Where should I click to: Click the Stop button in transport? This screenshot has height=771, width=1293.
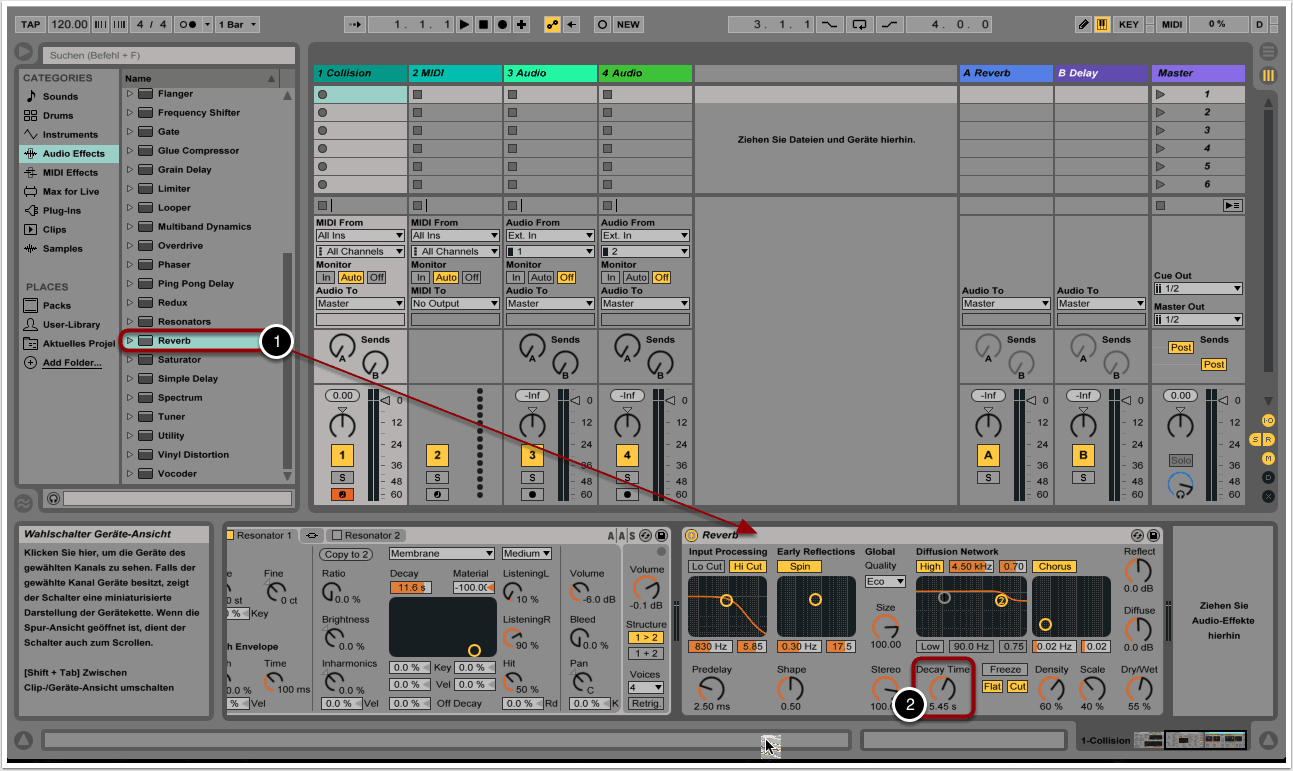point(483,24)
